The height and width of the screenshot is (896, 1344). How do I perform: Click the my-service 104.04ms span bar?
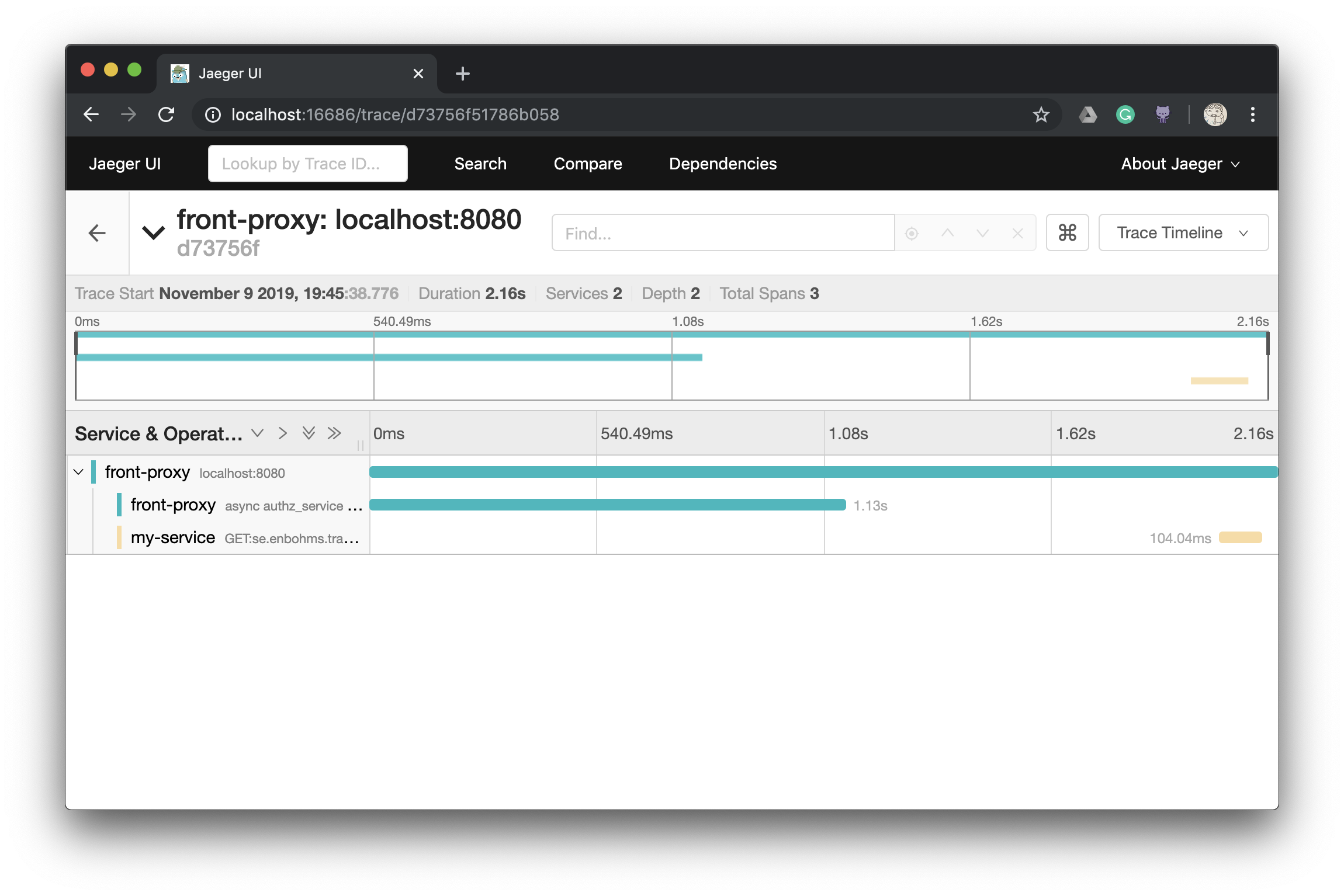[x=1240, y=538]
